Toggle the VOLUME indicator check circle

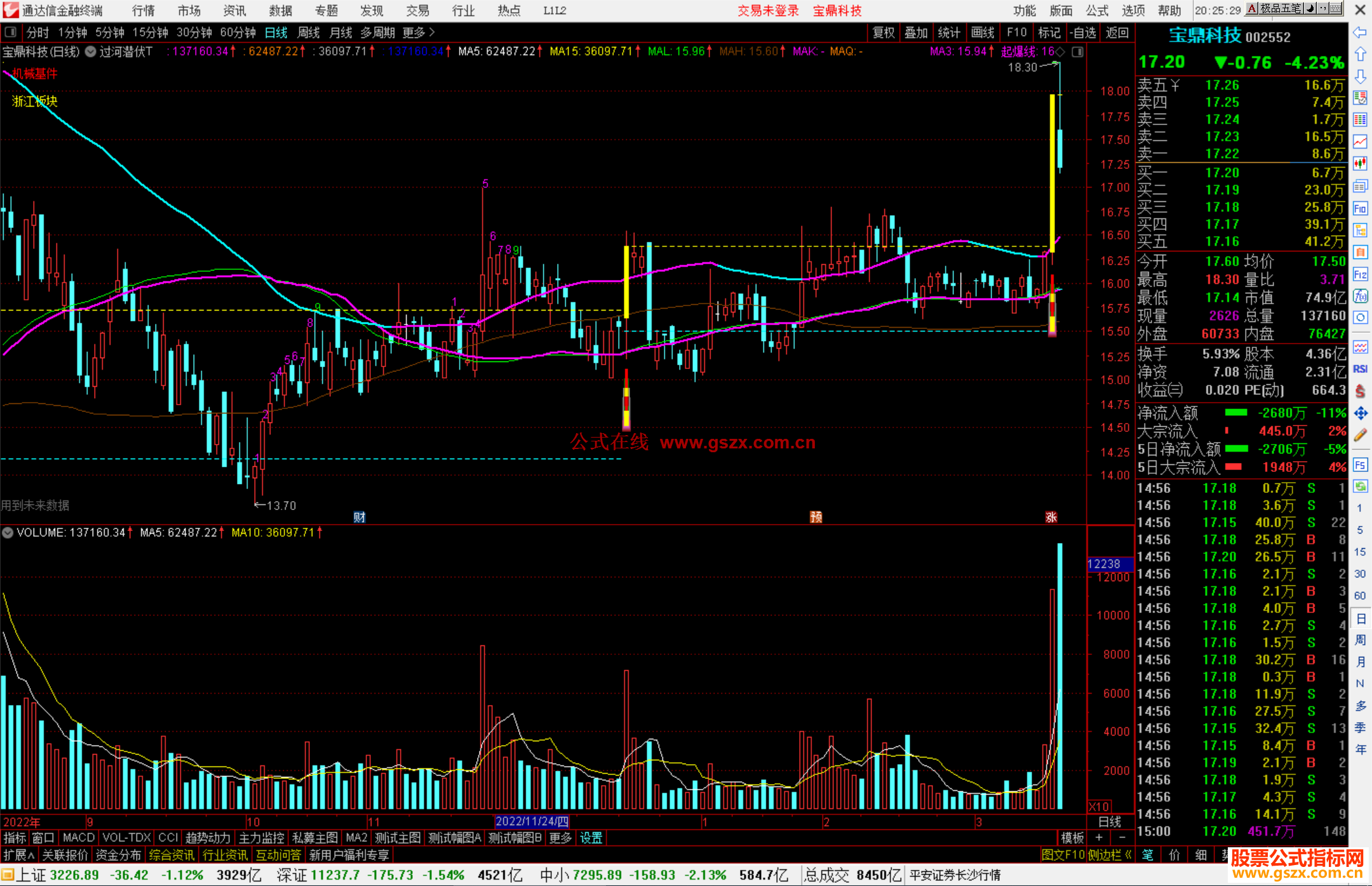[x=8, y=533]
